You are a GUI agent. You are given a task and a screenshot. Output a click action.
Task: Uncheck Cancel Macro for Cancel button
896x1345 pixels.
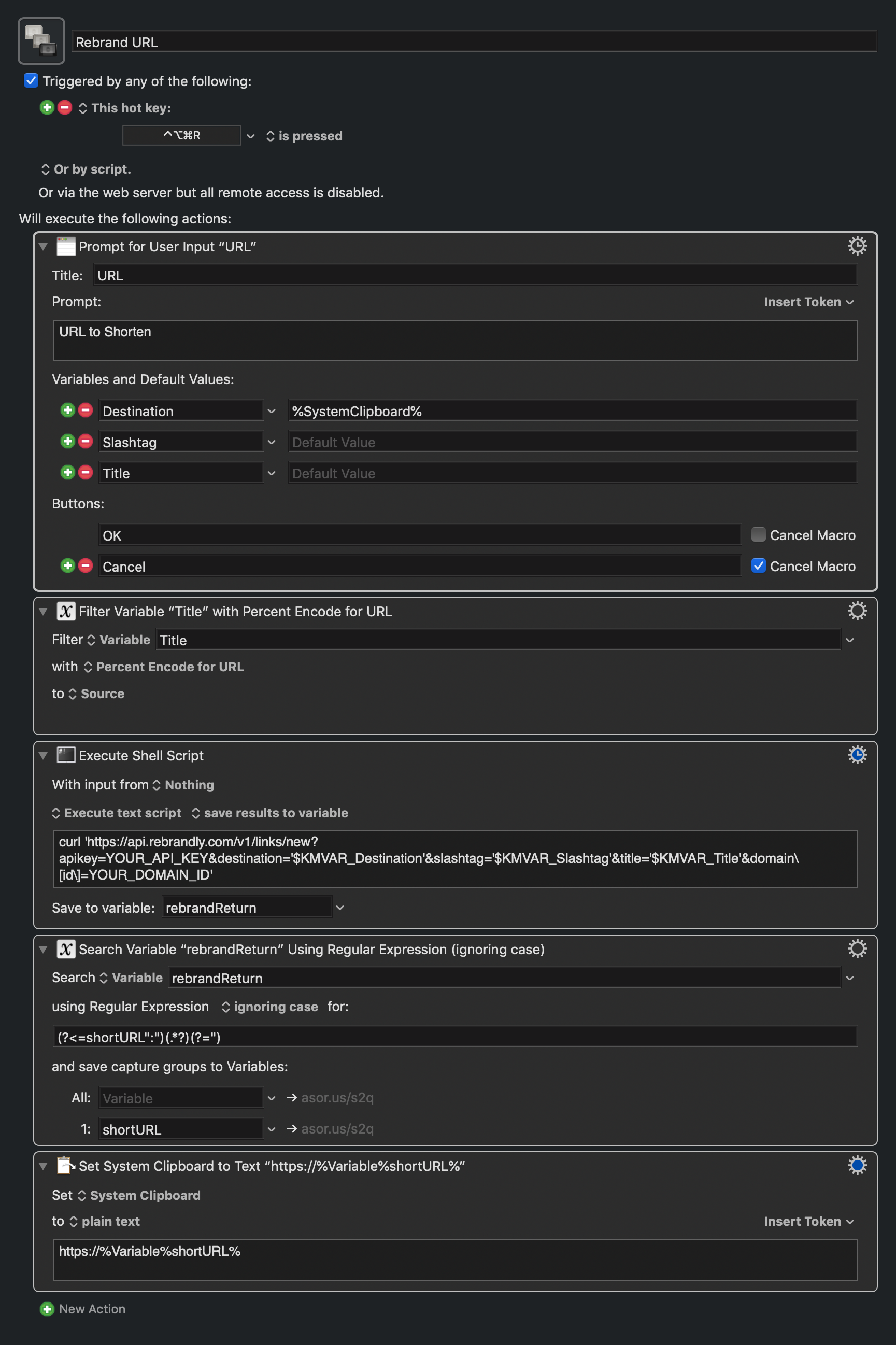(758, 565)
